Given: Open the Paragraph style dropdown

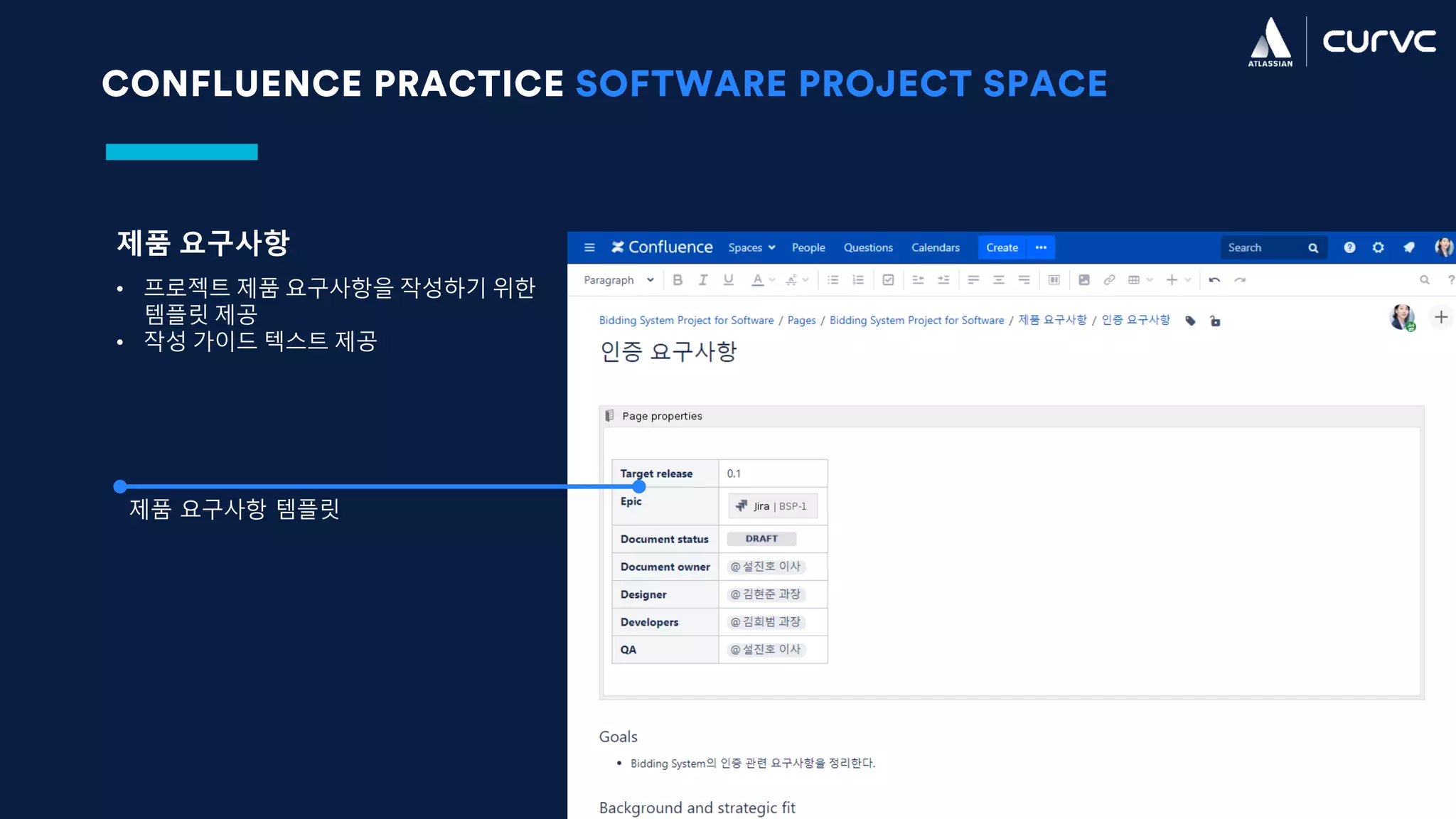Looking at the screenshot, I should tap(619, 280).
